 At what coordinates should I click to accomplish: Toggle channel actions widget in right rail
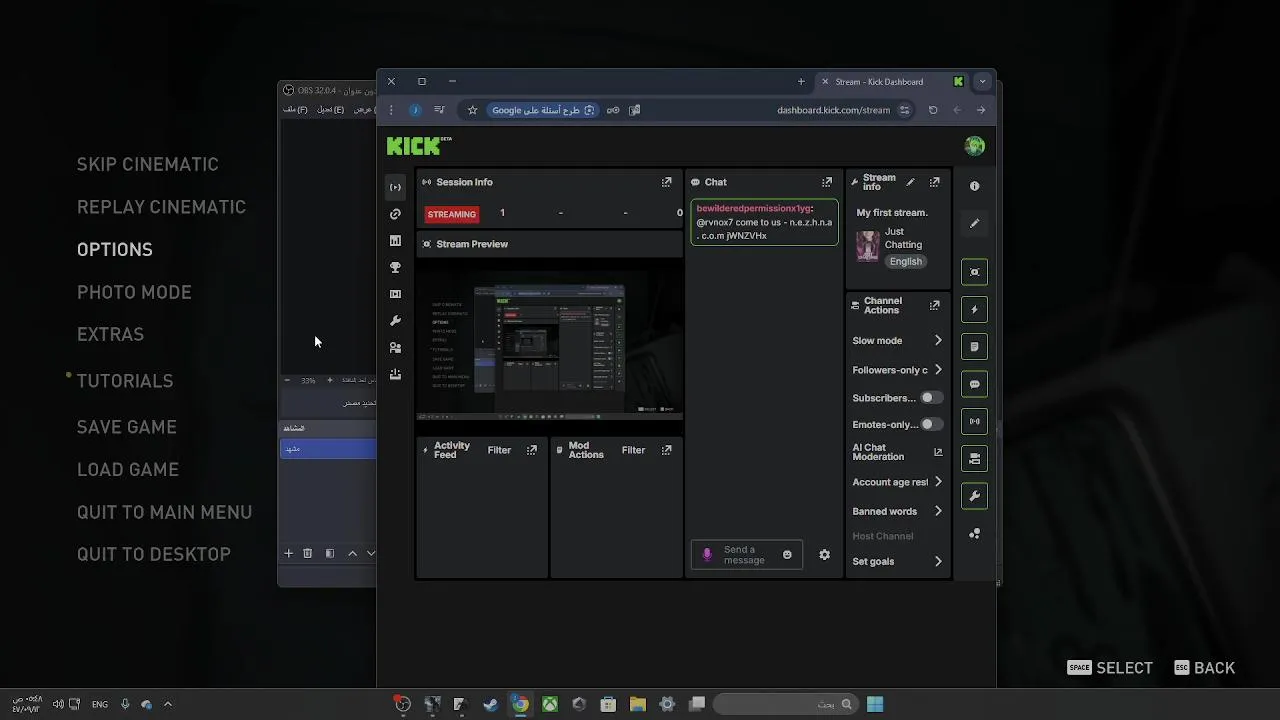point(974,459)
